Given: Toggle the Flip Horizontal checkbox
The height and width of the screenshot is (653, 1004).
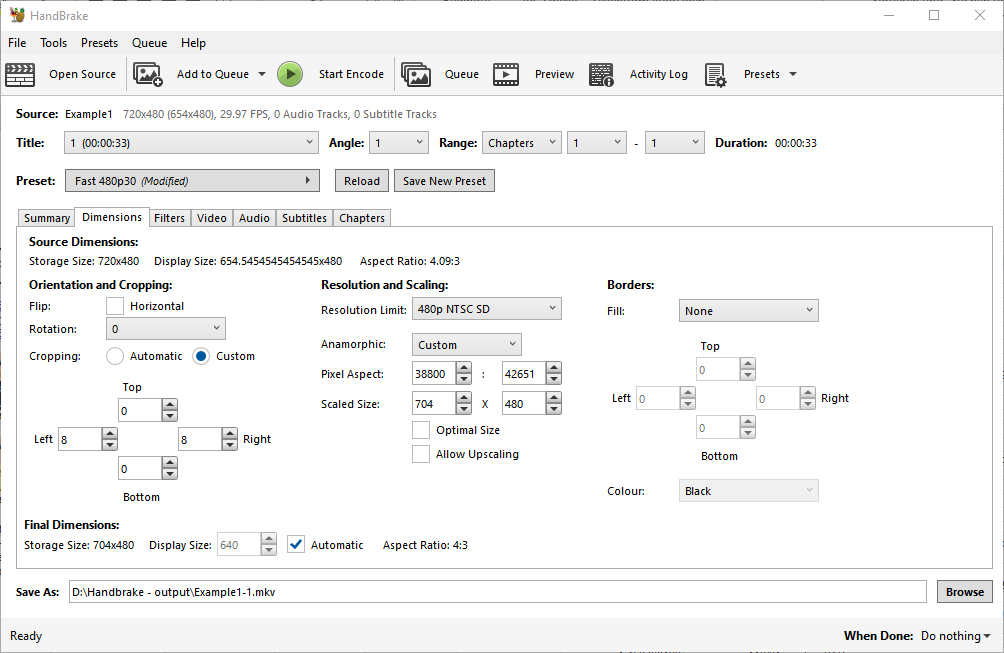Looking at the screenshot, I should pyautogui.click(x=115, y=306).
